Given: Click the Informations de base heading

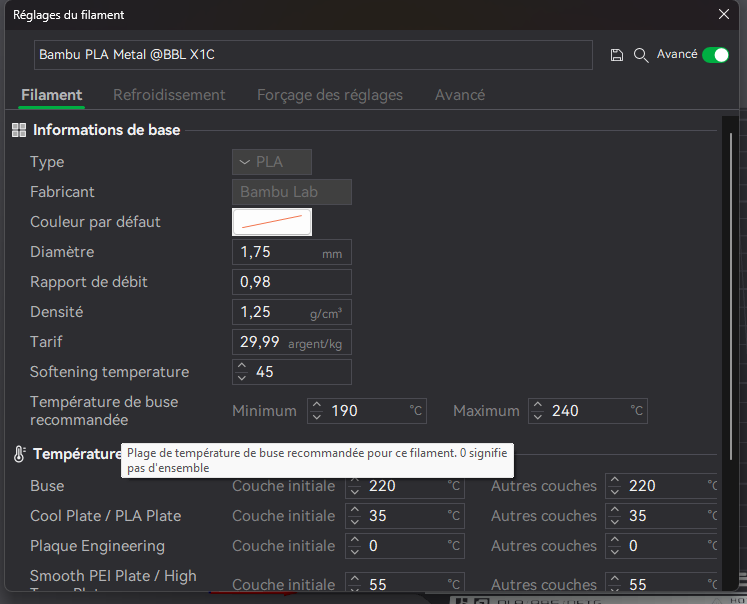Looking at the screenshot, I should tap(106, 130).
